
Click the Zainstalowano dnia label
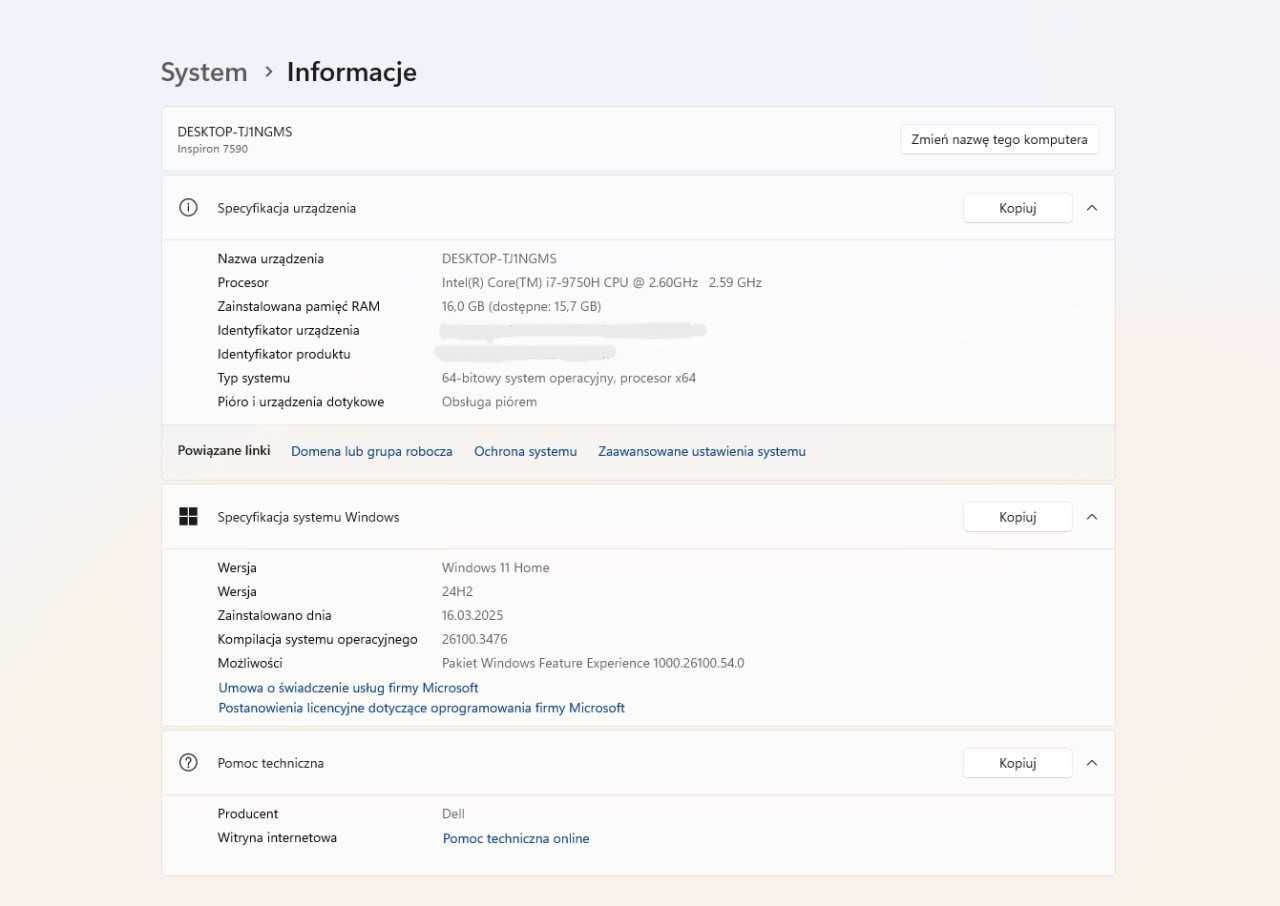pyautogui.click(x=275, y=616)
